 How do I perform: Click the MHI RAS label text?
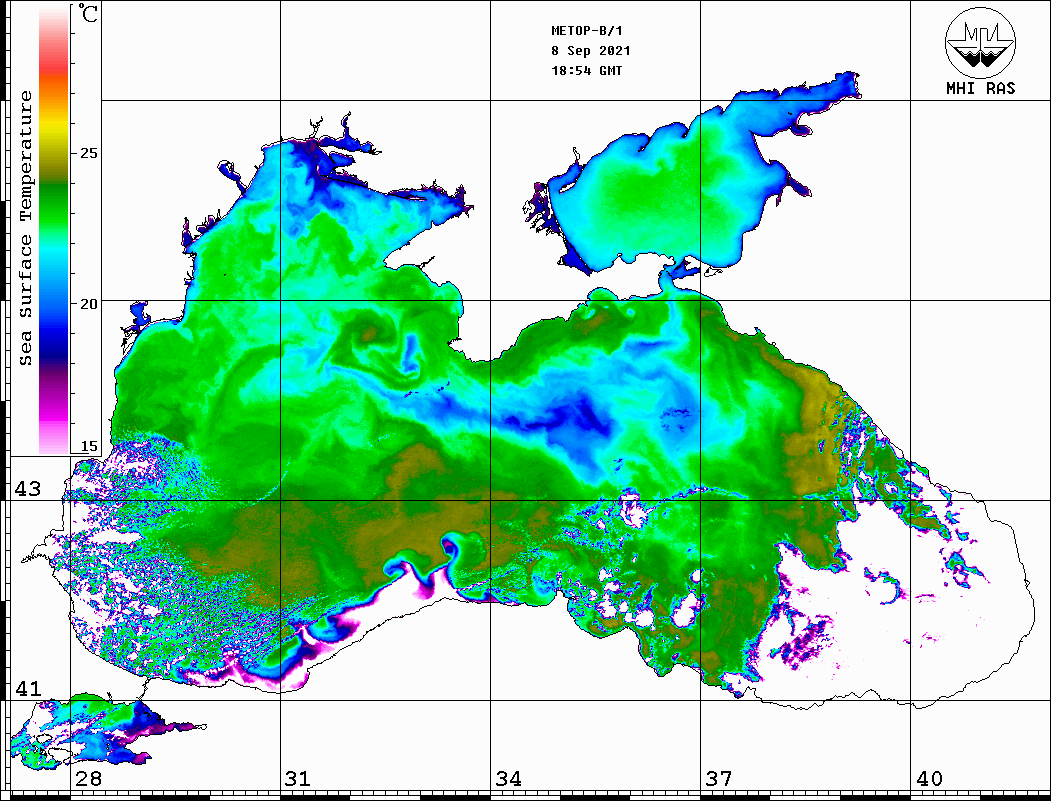point(981,88)
